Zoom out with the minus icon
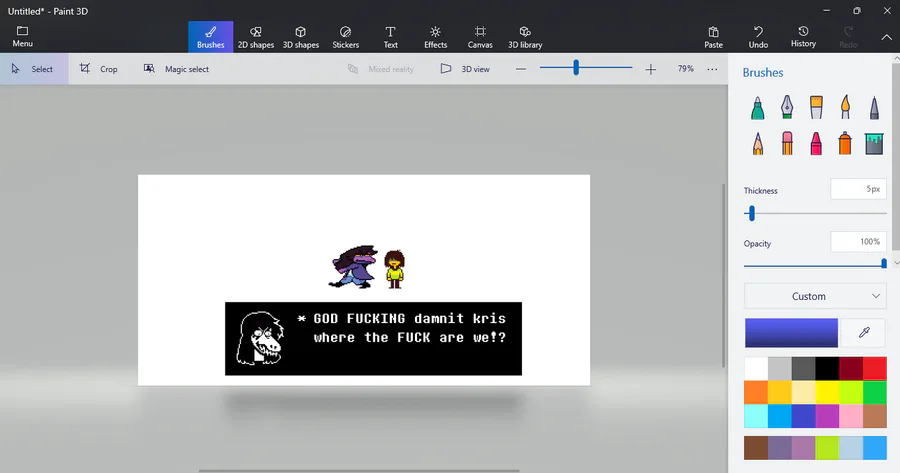 521,69
